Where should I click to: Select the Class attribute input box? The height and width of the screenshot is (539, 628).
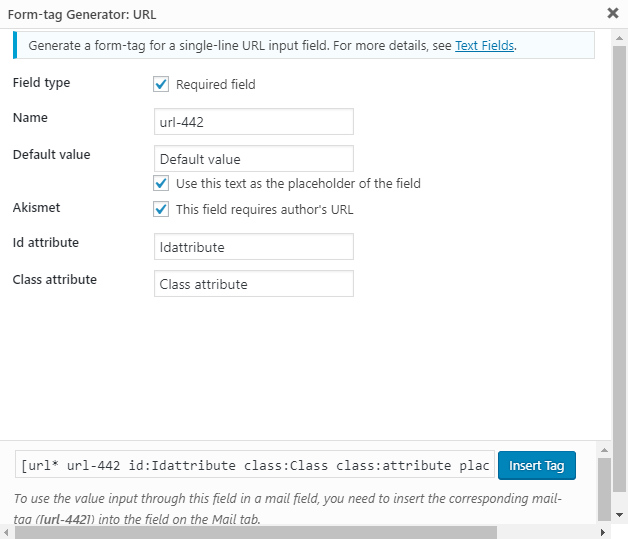click(253, 284)
